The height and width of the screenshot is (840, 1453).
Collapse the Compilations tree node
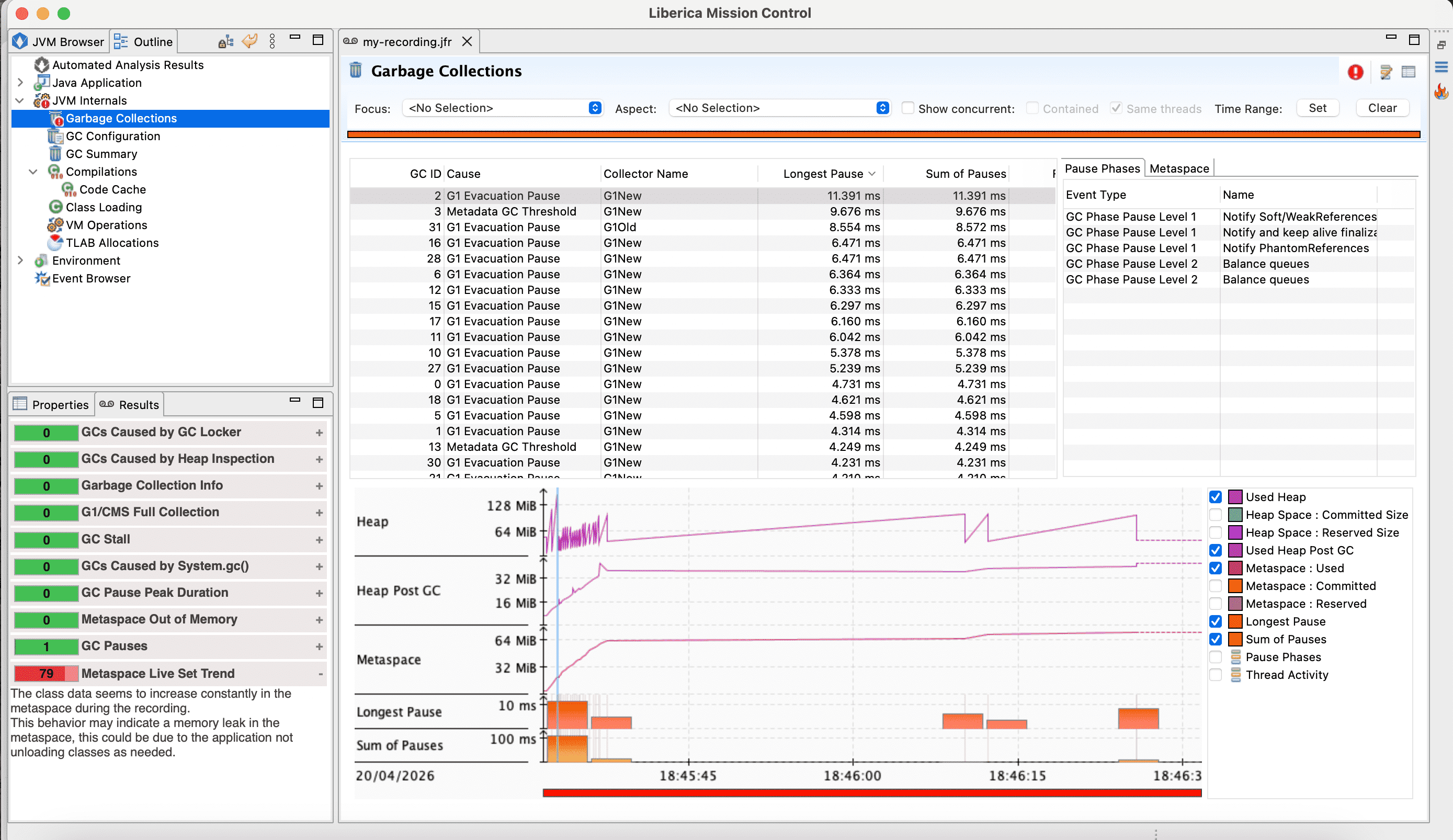click(33, 172)
